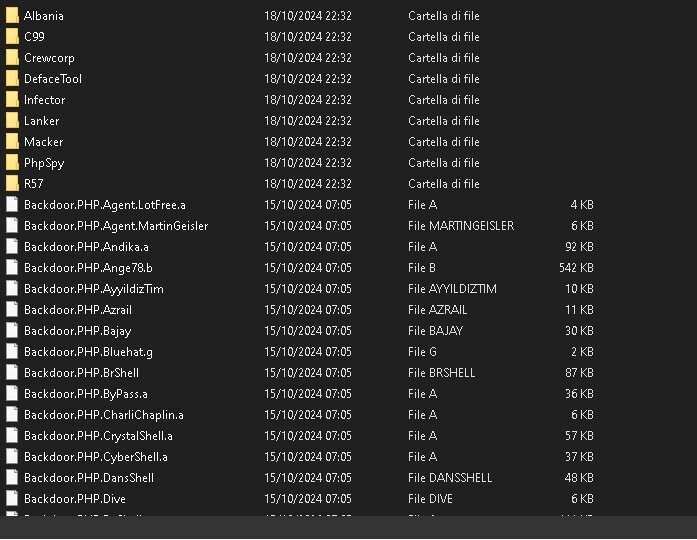This screenshot has height=540, width=697.
Task: Select the Crewcorp folder icon
Action: [x=12, y=58]
